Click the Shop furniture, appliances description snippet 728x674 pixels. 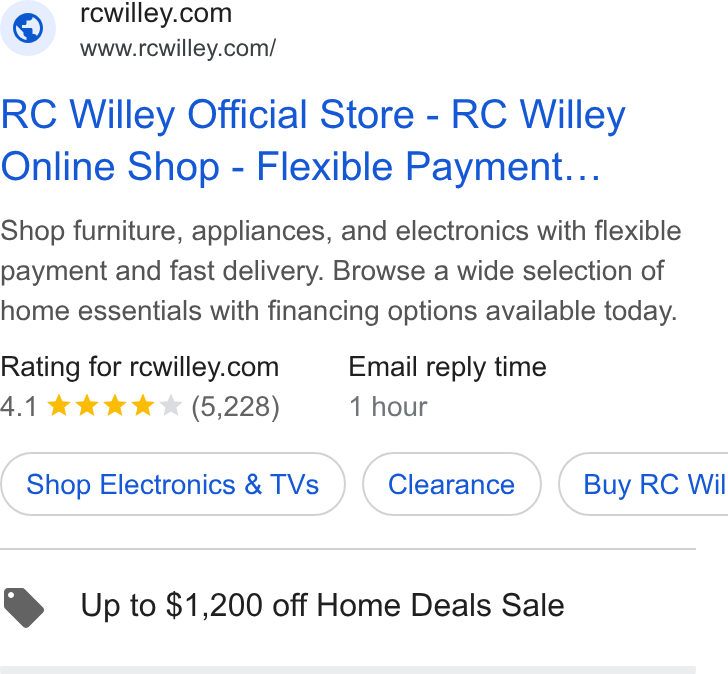(341, 271)
